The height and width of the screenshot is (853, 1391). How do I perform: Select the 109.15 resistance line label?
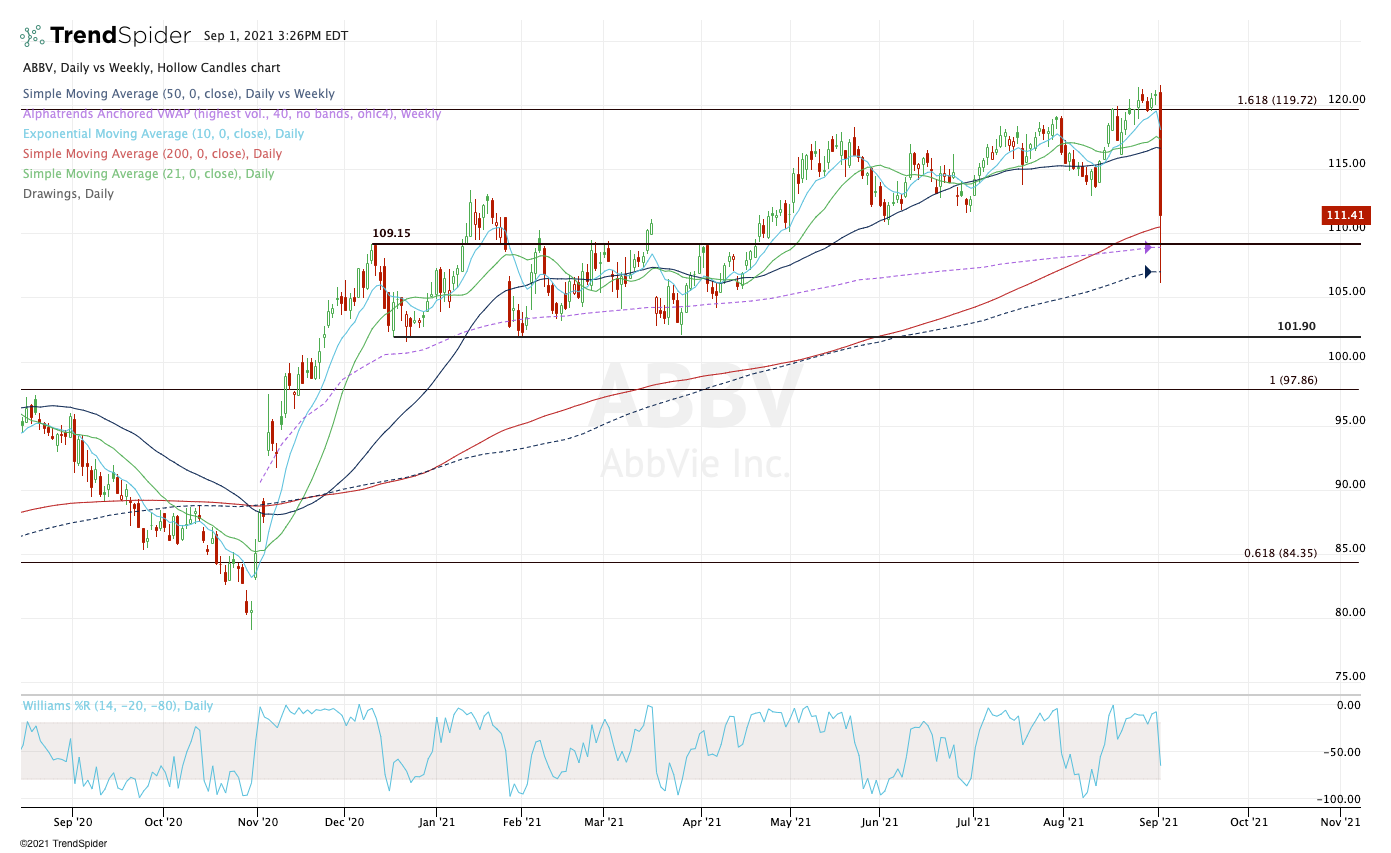click(392, 234)
